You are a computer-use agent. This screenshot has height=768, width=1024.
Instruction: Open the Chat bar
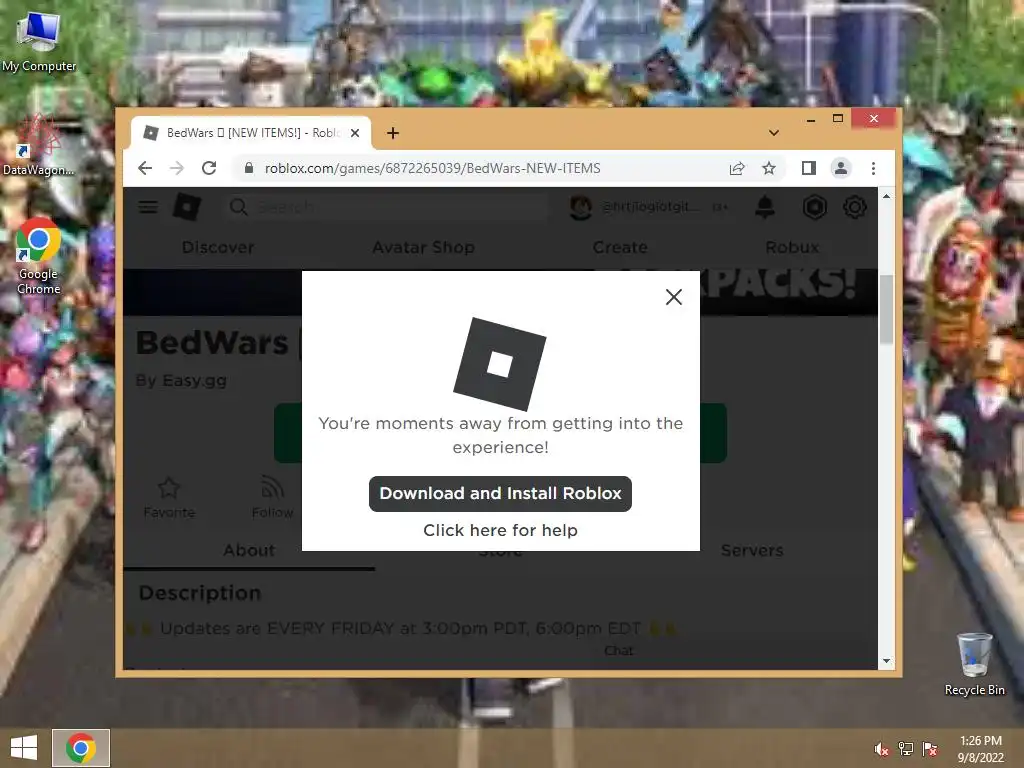[618, 651]
